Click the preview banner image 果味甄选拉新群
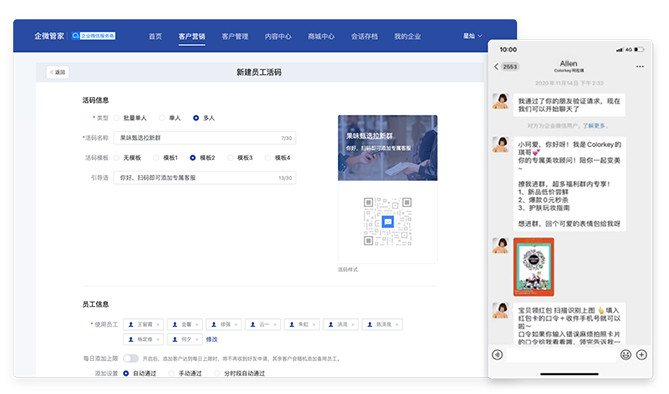The image size is (669, 394). click(387, 148)
